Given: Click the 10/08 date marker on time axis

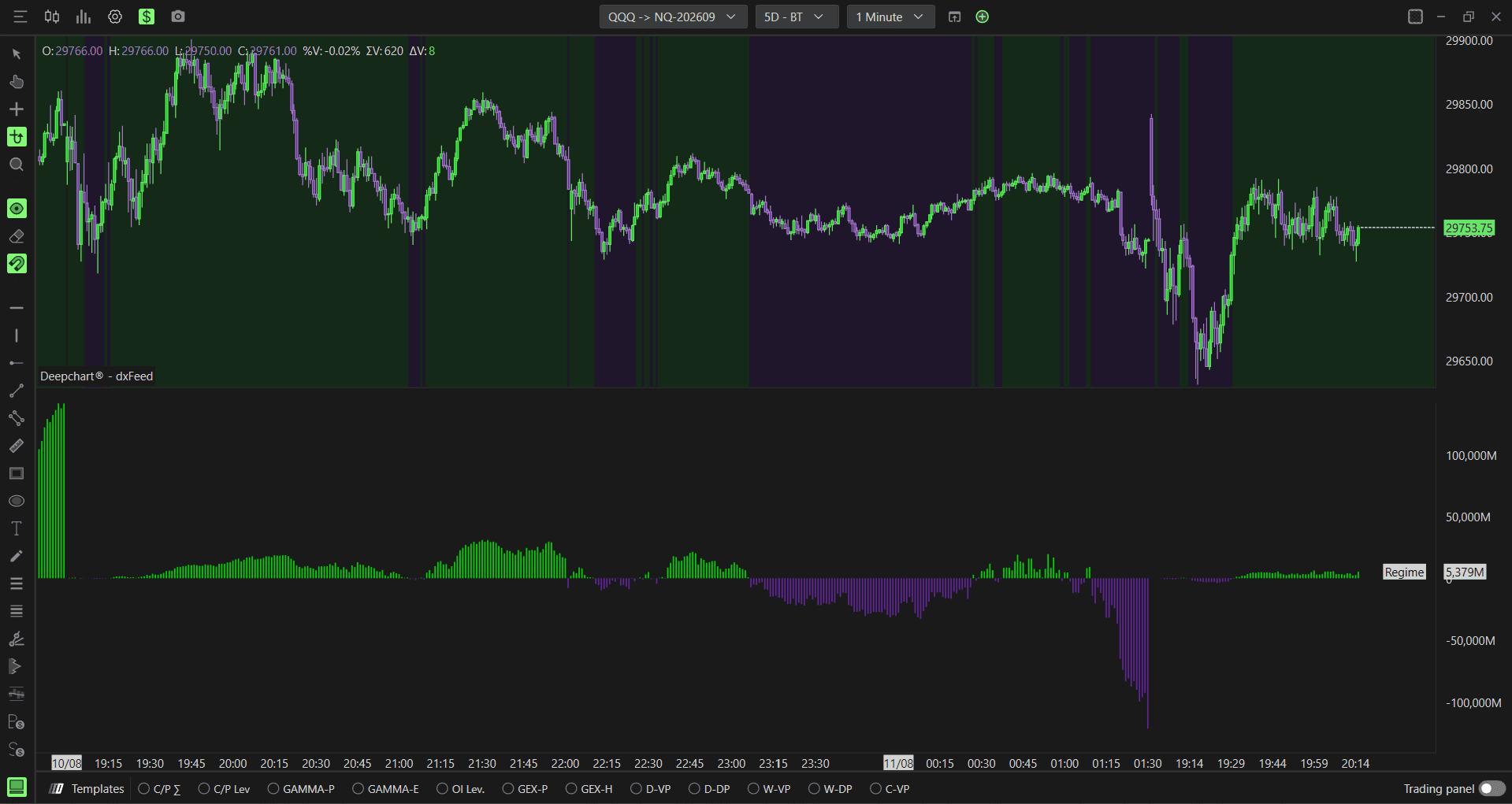Looking at the screenshot, I should pos(66,763).
